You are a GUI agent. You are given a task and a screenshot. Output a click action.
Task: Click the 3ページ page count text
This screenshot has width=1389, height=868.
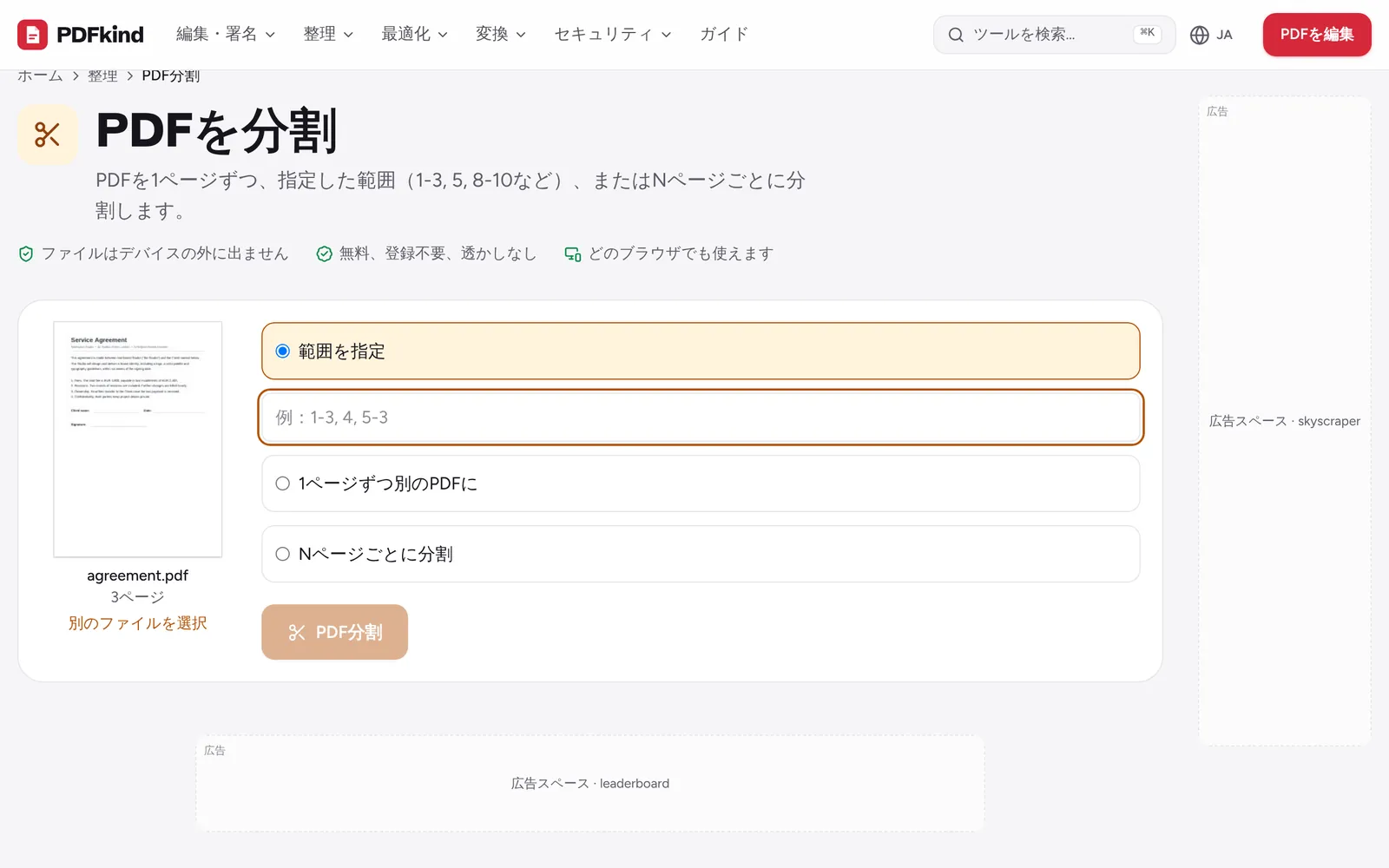pyautogui.click(x=137, y=597)
